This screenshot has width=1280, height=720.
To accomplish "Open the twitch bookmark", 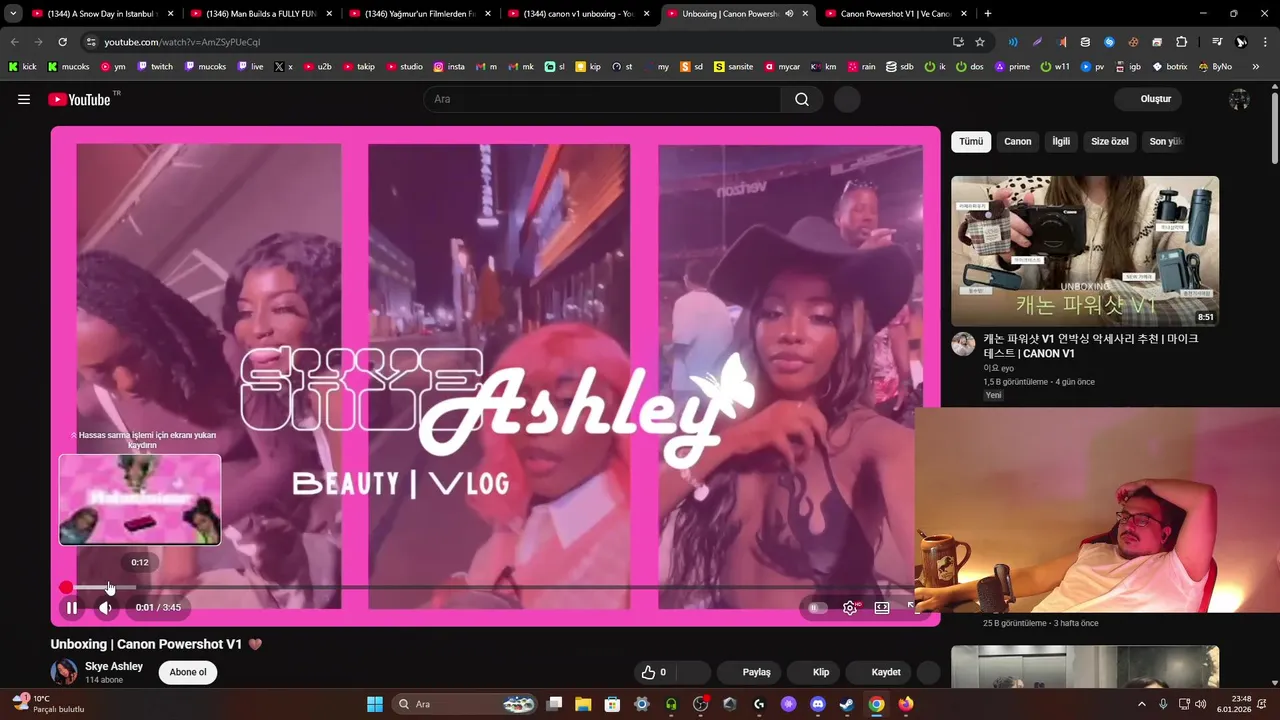I will [x=155, y=67].
